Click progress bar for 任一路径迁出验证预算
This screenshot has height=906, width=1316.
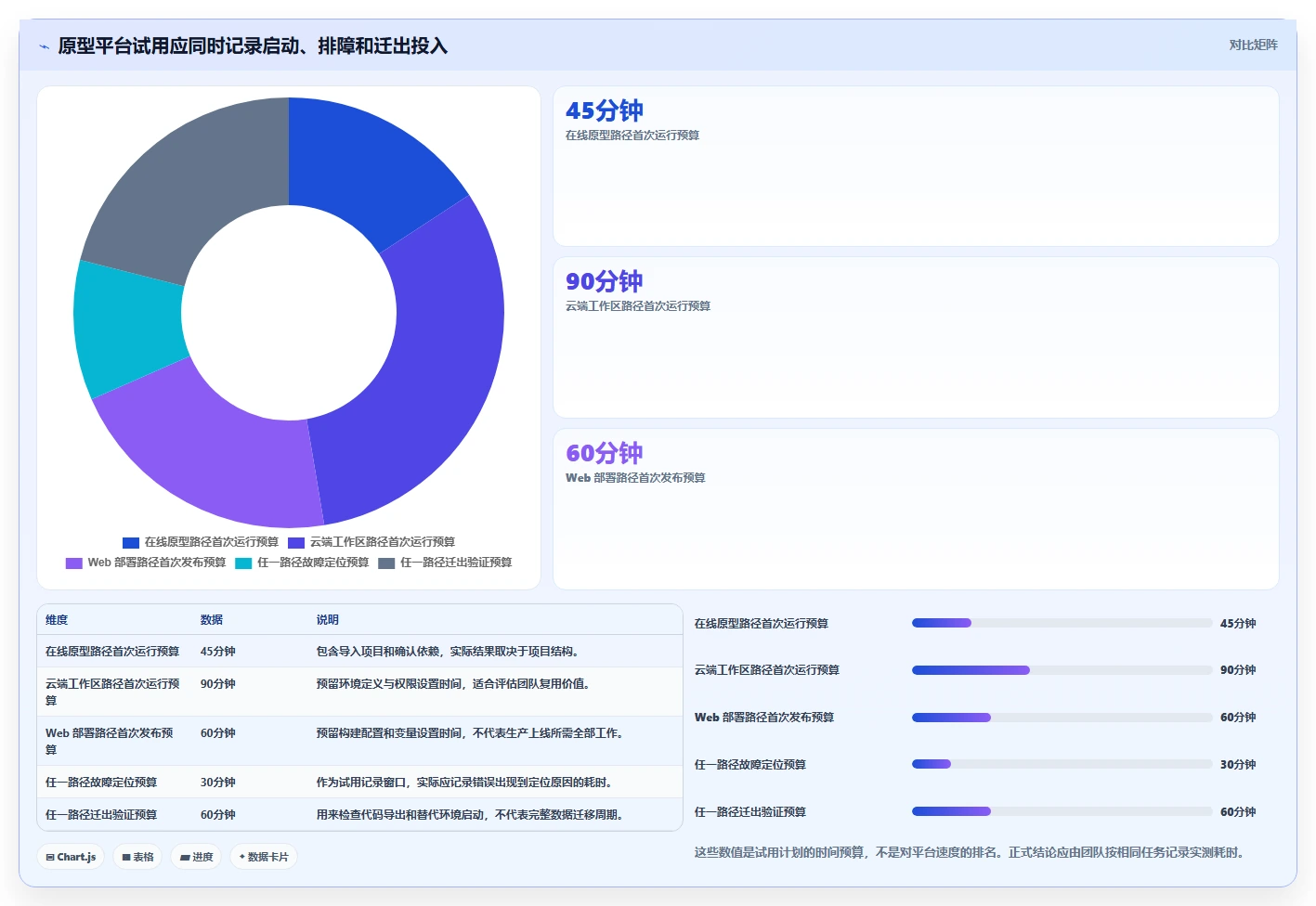[x=1062, y=811]
